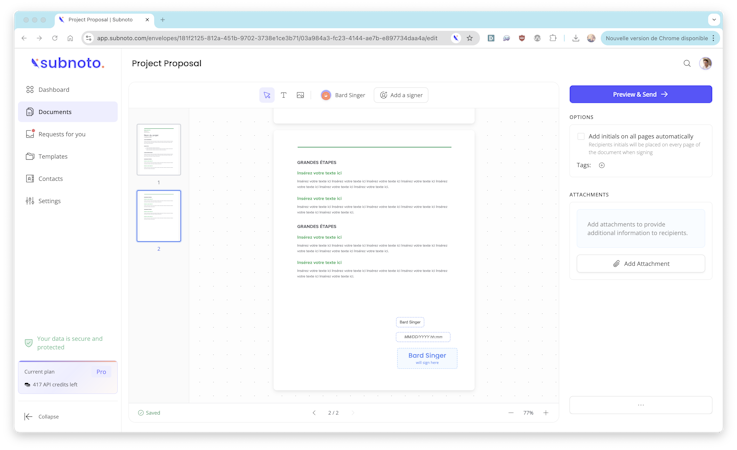Image resolution: width=737 pixels, height=450 pixels.
Task: Zoom in with the plus icon
Action: 546,413
